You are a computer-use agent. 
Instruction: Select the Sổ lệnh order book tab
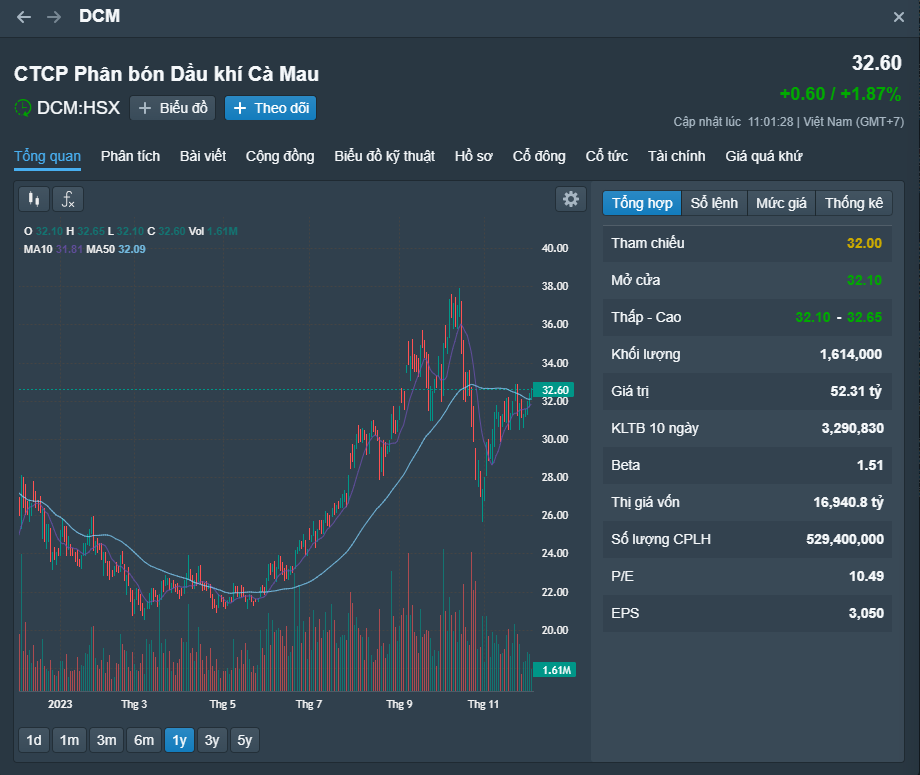tap(714, 203)
